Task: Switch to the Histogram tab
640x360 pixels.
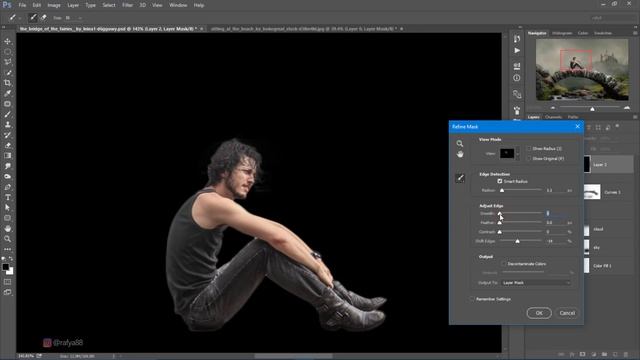Action: coord(562,33)
